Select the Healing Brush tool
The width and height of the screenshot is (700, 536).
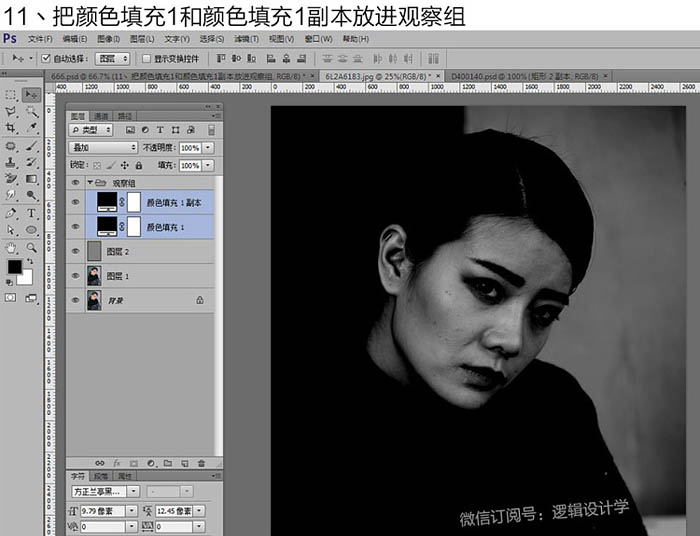[x=11, y=146]
